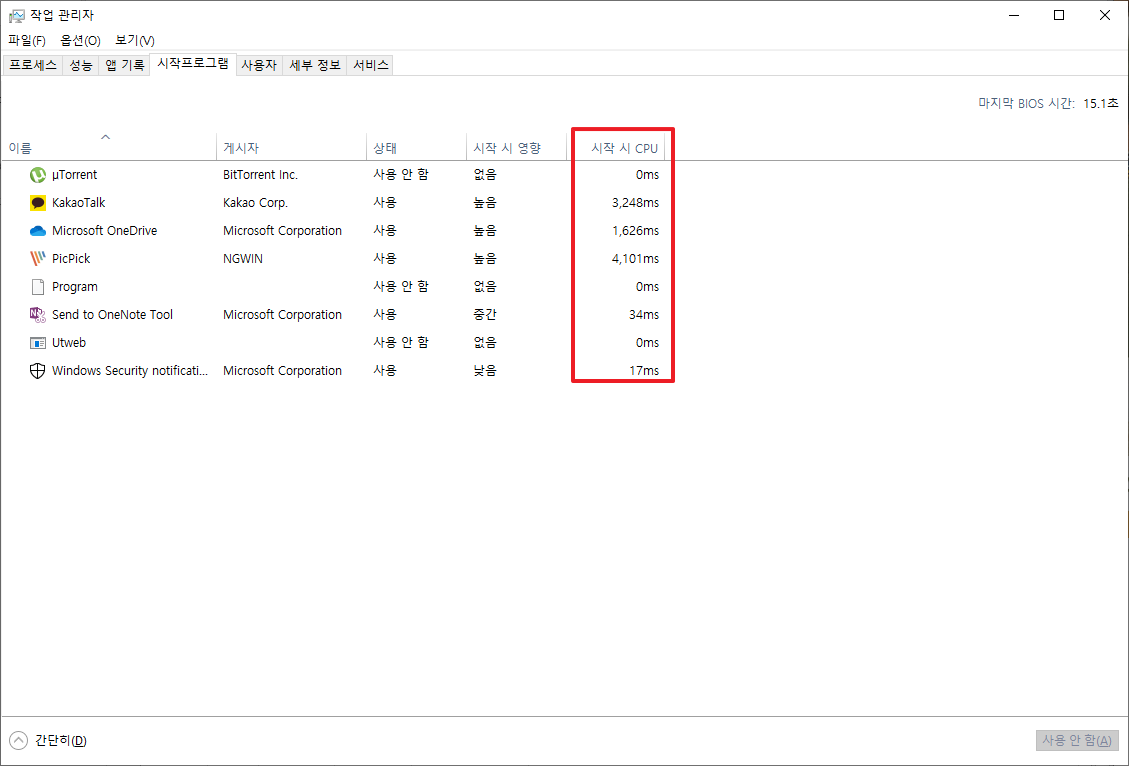This screenshot has height=766, width=1129.
Task: Open the 보기(V) menu
Action: pyautogui.click(x=135, y=40)
